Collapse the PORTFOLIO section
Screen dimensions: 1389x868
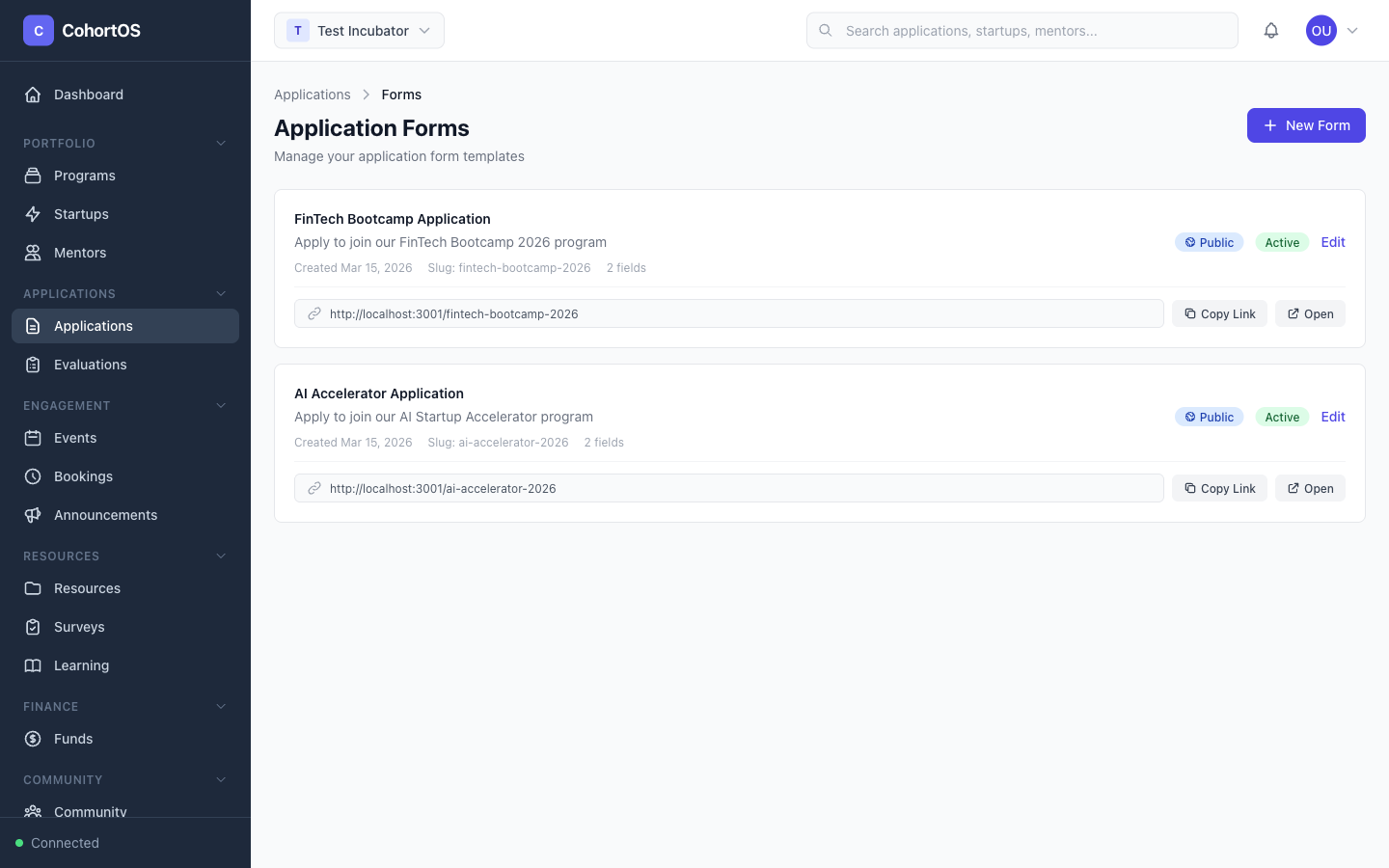221,143
